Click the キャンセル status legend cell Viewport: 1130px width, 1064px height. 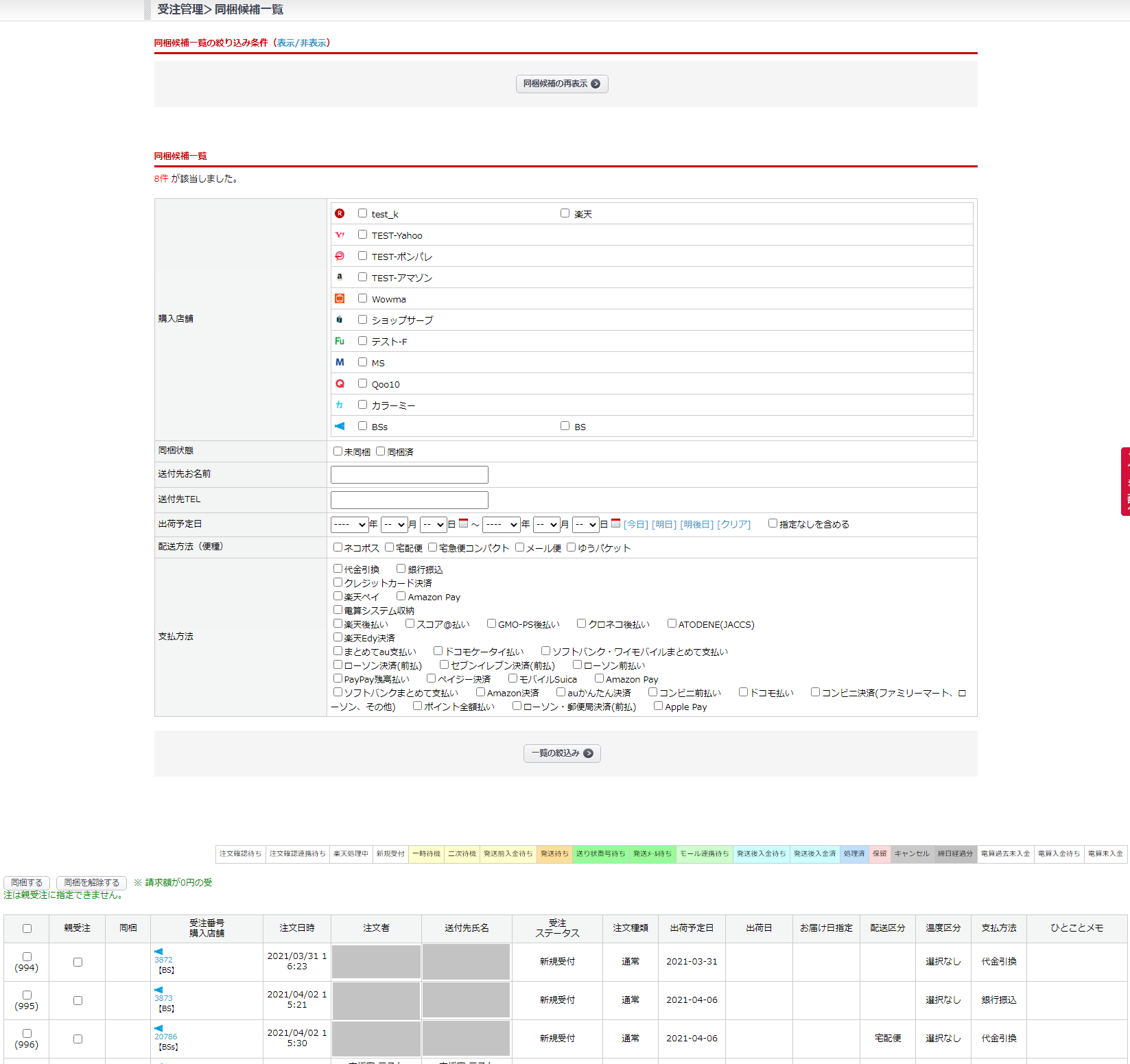912,854
